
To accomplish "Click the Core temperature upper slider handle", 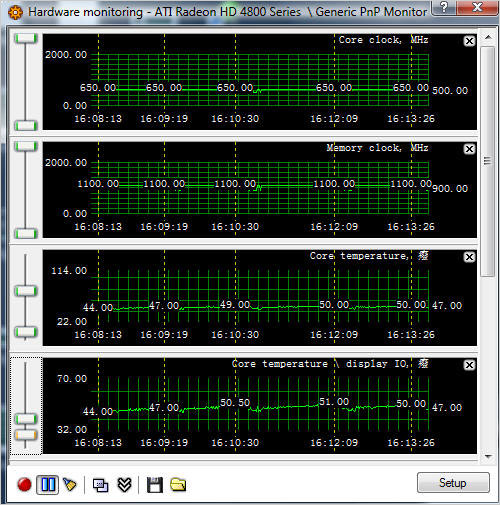I will (26, 291).
